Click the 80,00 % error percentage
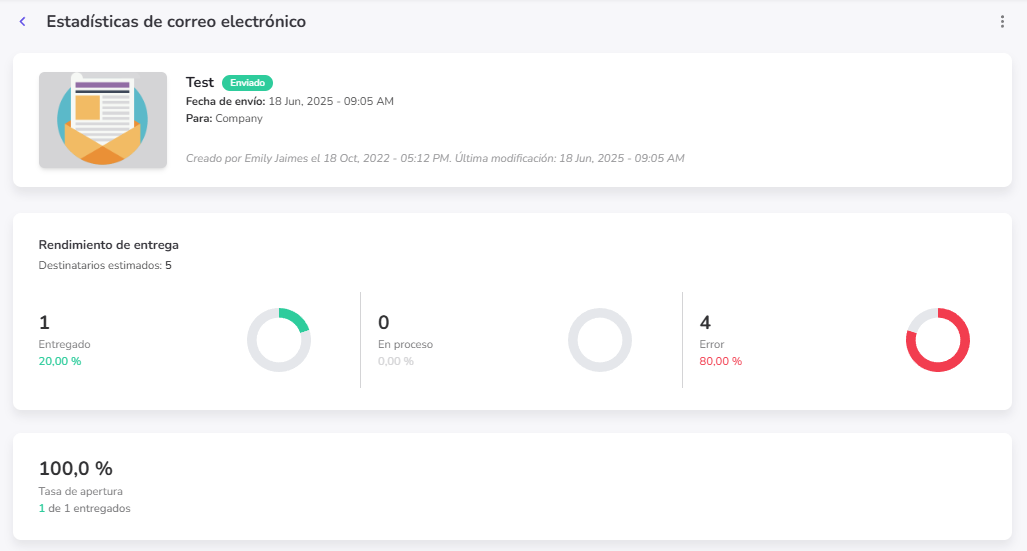The height and width of the screenshot is (551, 1027). (x=720, y=361)
